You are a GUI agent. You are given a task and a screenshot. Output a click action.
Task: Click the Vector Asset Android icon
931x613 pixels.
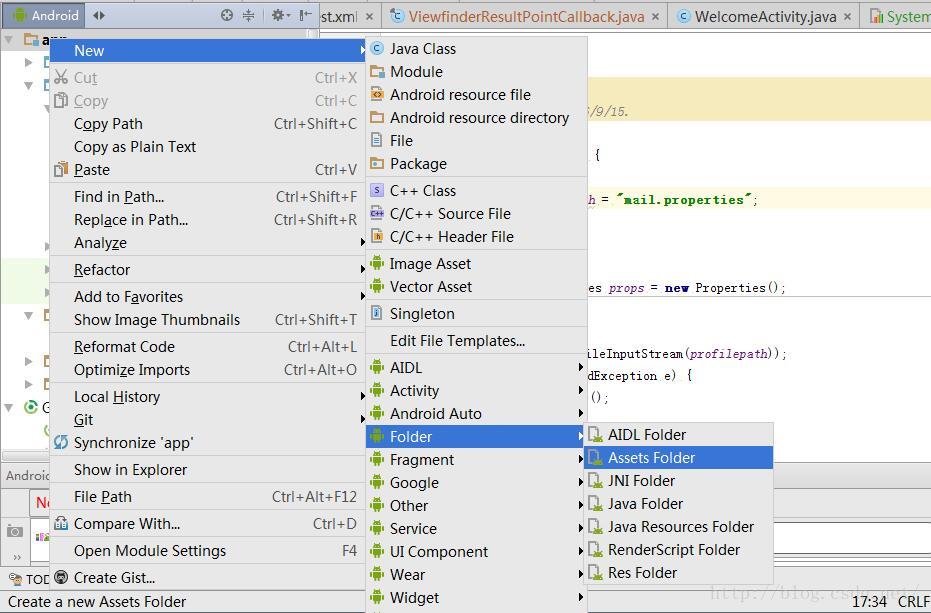click(x=376, y=286)
